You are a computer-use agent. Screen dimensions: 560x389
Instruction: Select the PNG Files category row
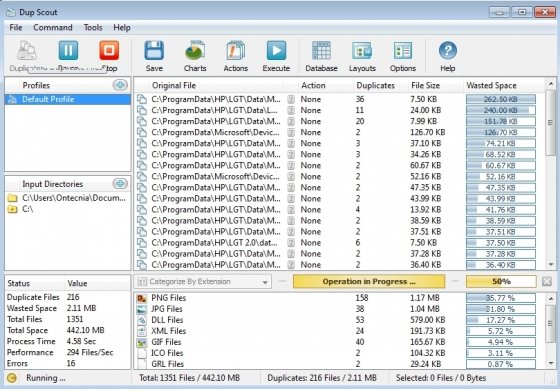click(x=340, y=298)
